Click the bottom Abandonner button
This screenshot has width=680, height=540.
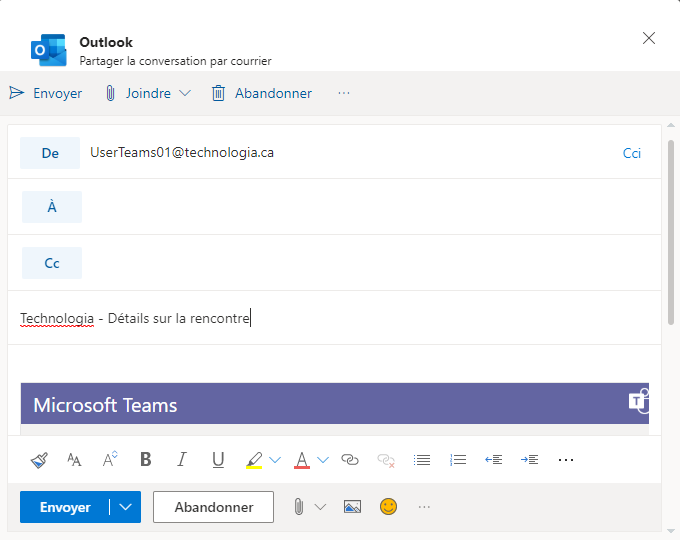(213, 507)
